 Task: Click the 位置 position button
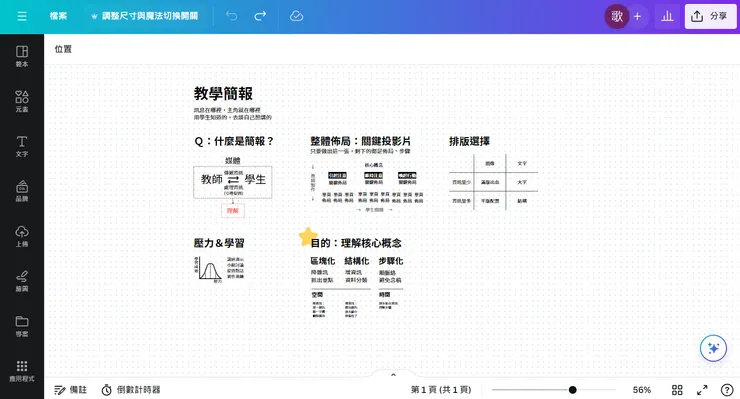click(63, 49)
